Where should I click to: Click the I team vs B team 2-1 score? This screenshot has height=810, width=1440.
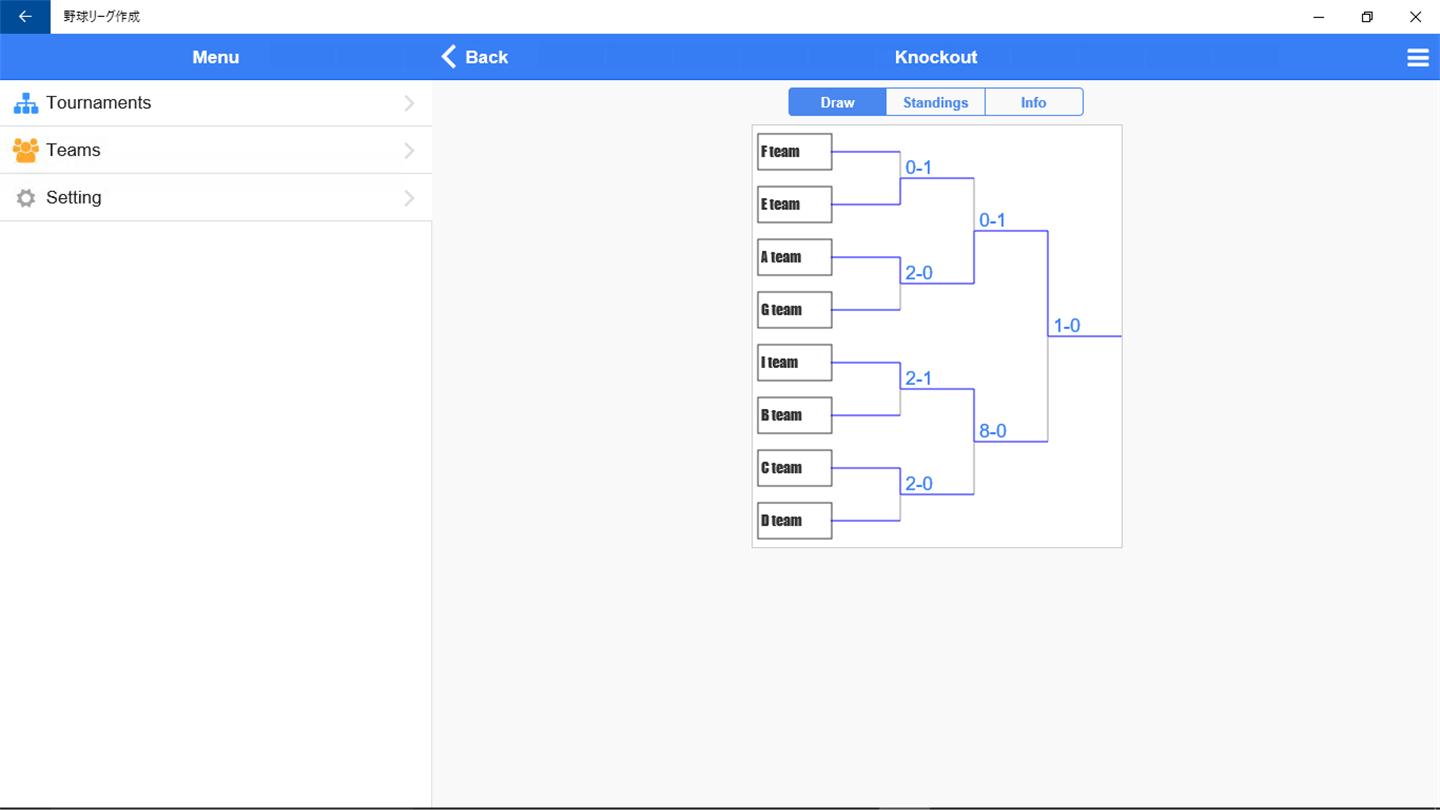(x=918, y=378)
